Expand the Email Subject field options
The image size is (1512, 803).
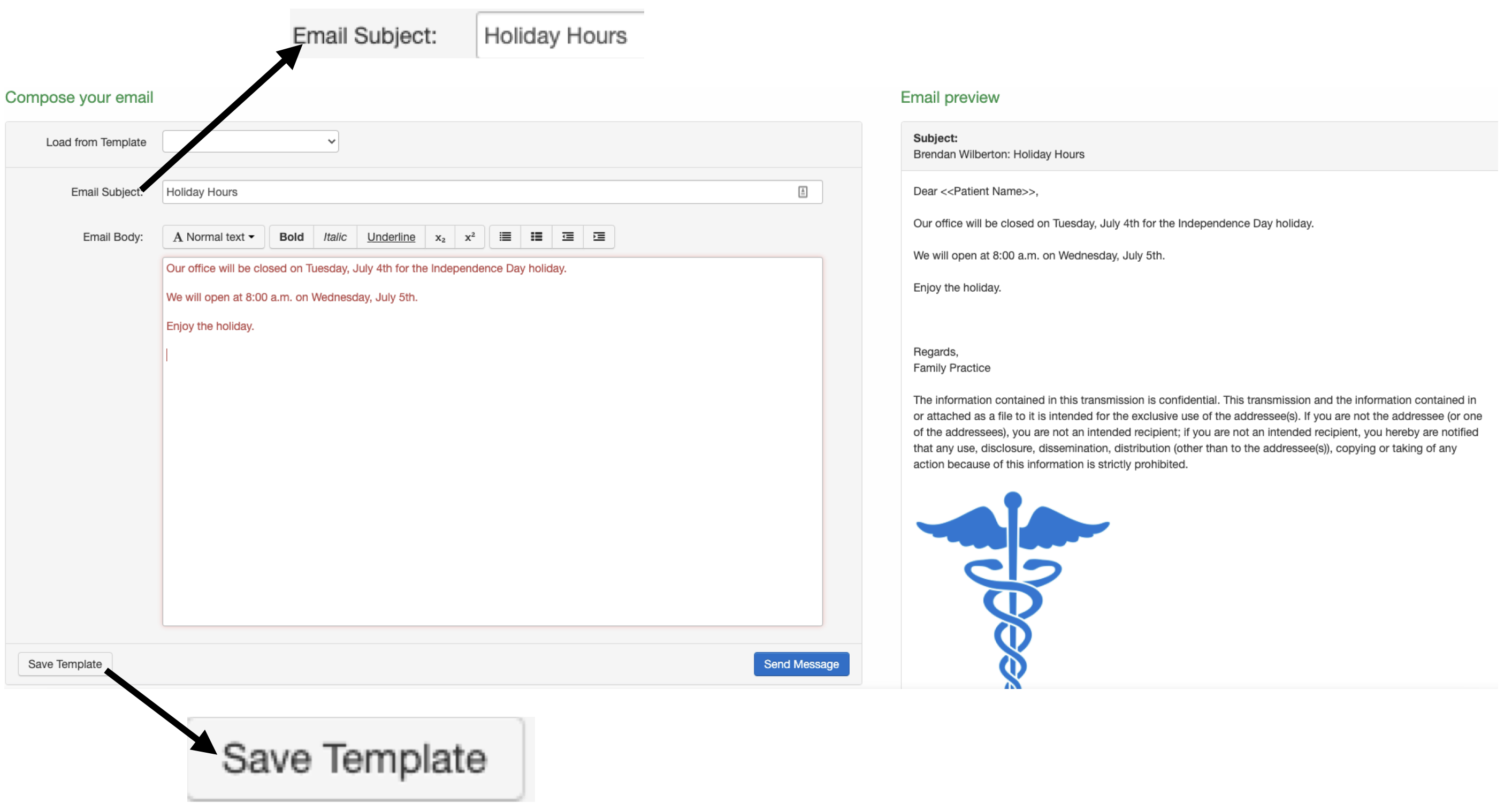pos(806,191)
